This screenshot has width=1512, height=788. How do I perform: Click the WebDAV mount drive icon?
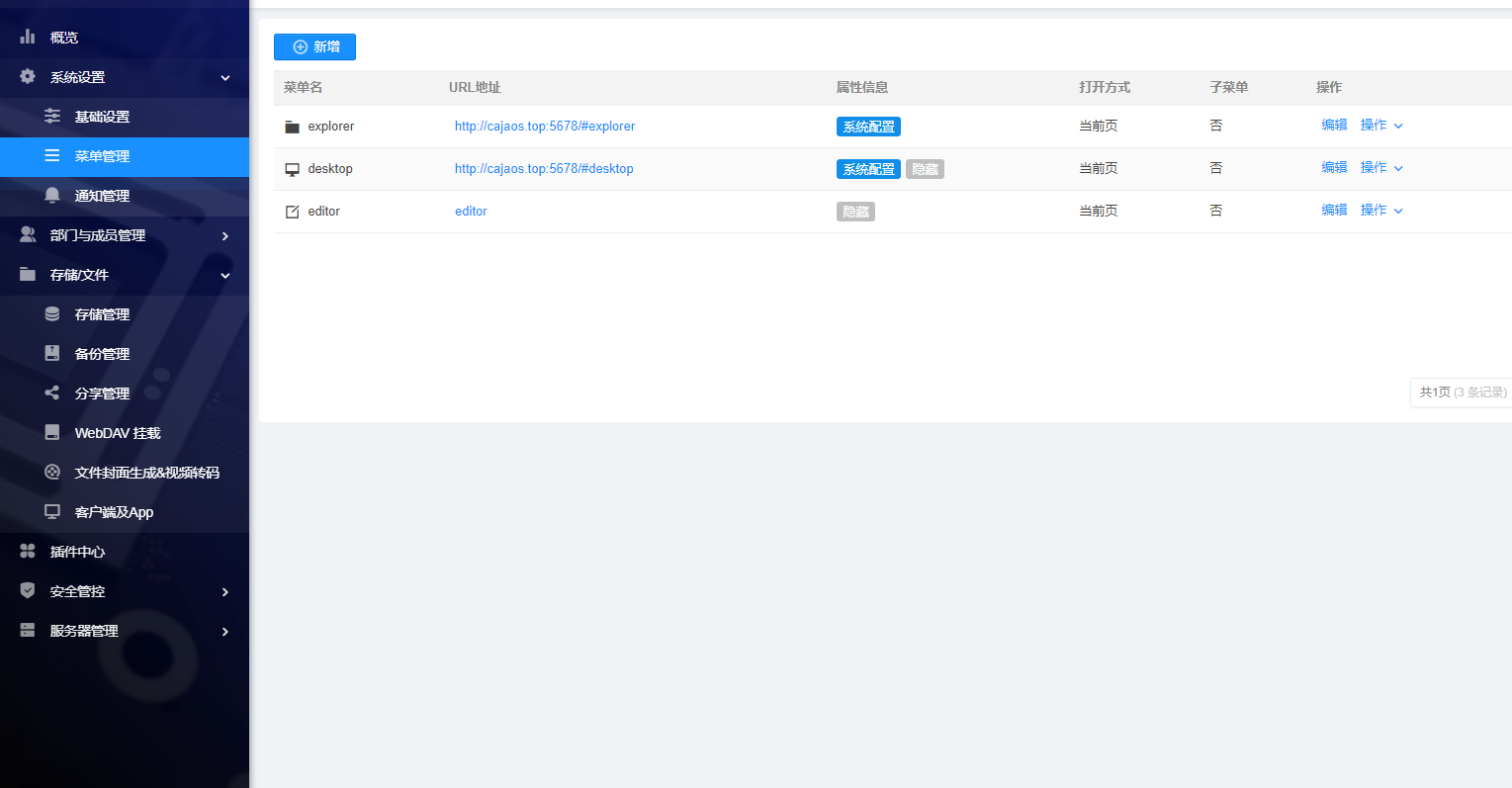[52, 432]
